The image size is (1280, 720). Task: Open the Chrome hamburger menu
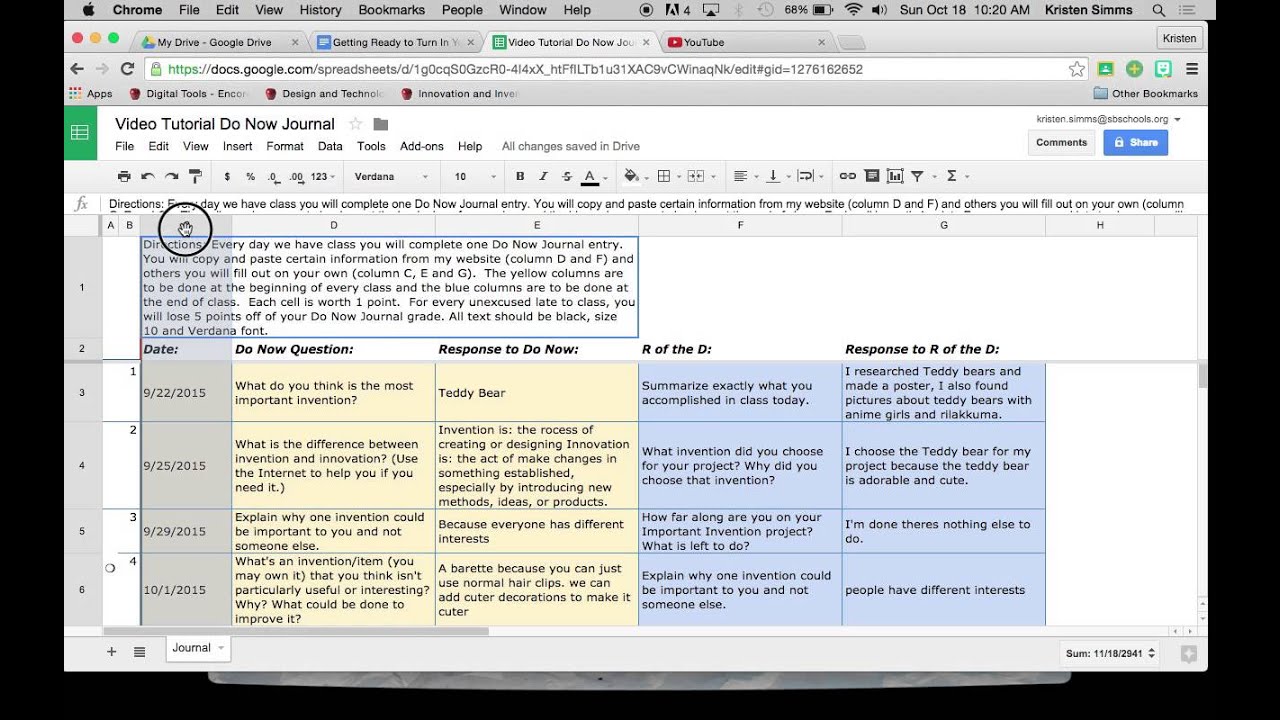1192,69
